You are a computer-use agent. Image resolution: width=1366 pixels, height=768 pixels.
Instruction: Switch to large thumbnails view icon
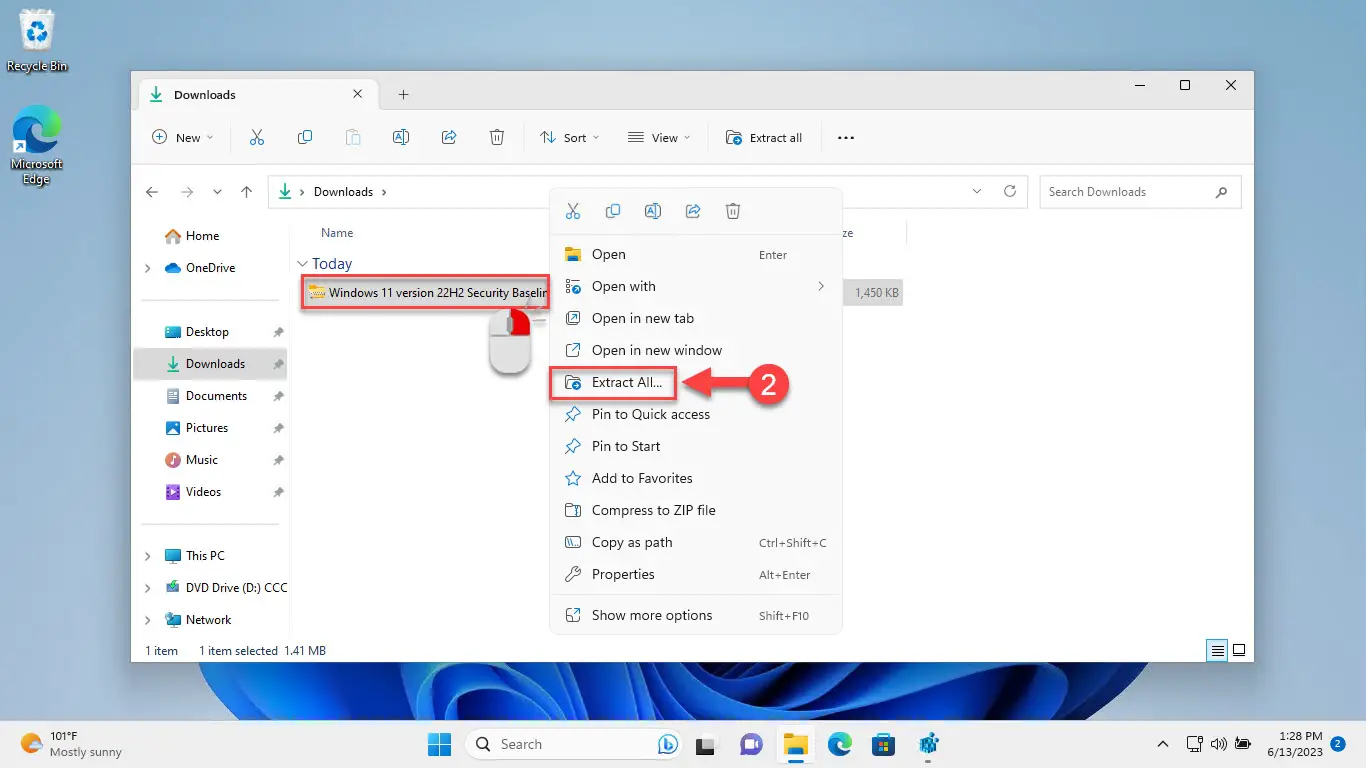[1239, 650]
